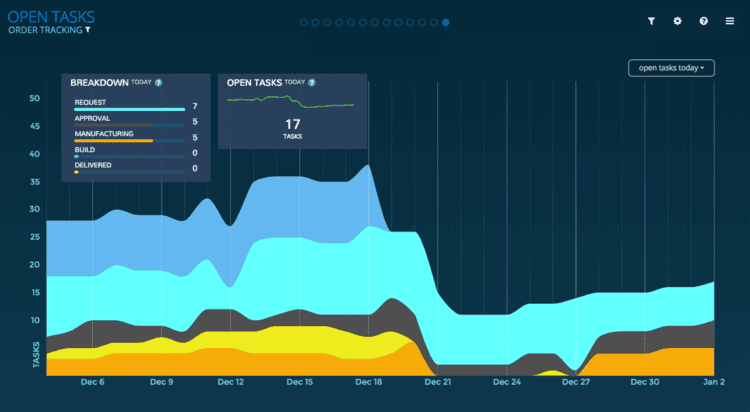Click the REQUEST progress bar
Image resolution: width=750 pixels, height=412 pixels.
pos(130,110)
